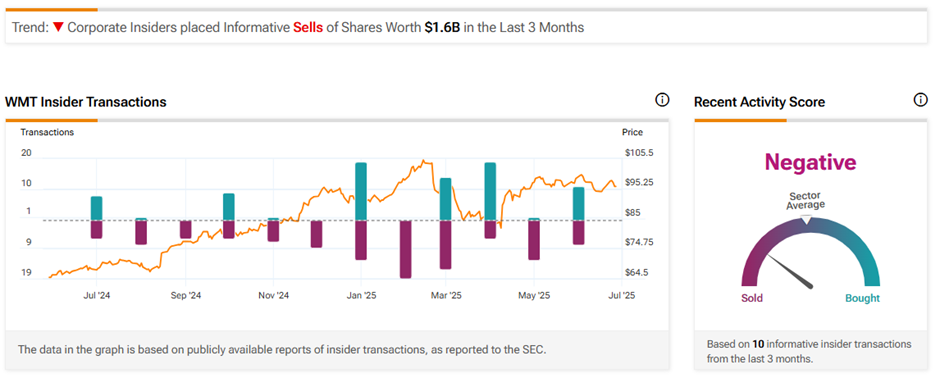Screen dimensions: 940x378
Task: Click the orange price line peak near Feb '25
Action: click(x=424, y=161)
